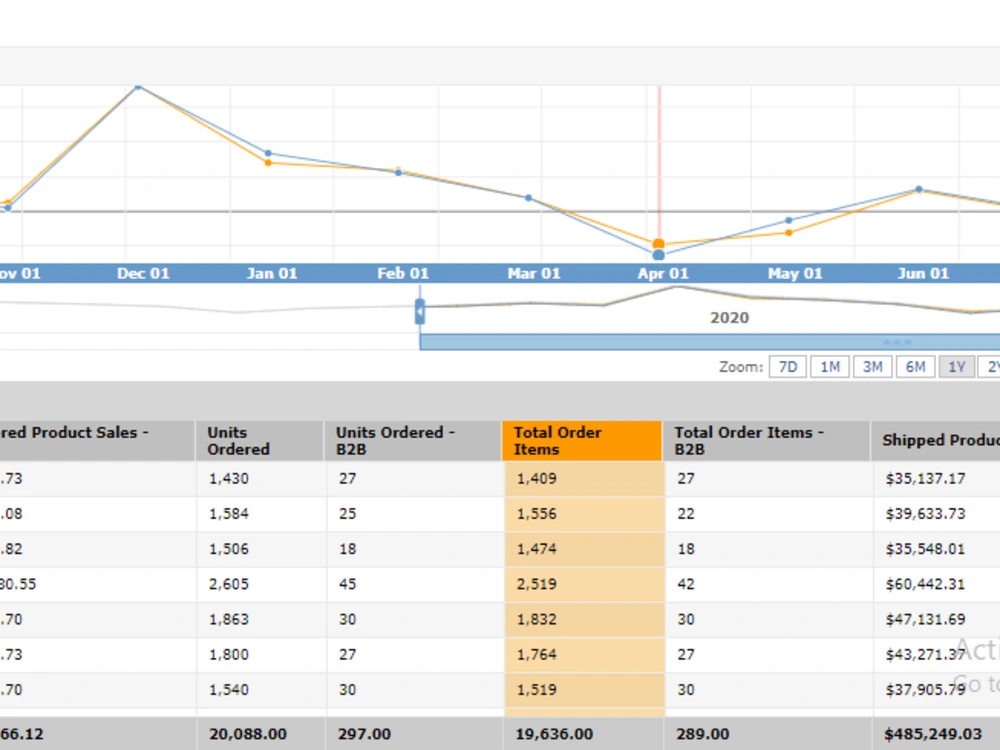
Task: Sort by Total Order Items column header
Action: 582,441
